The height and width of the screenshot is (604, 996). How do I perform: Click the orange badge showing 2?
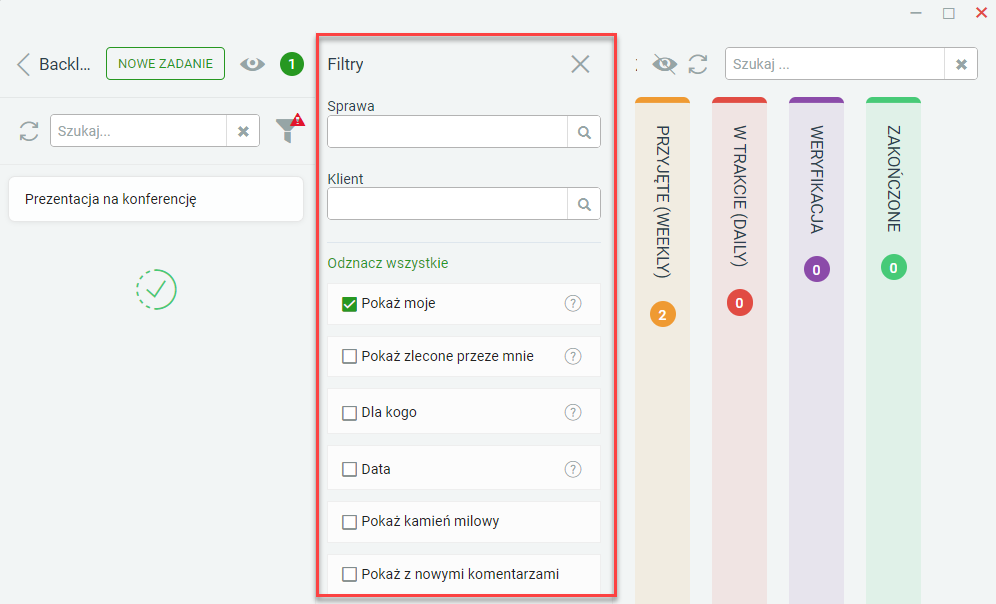click(663, 314)
